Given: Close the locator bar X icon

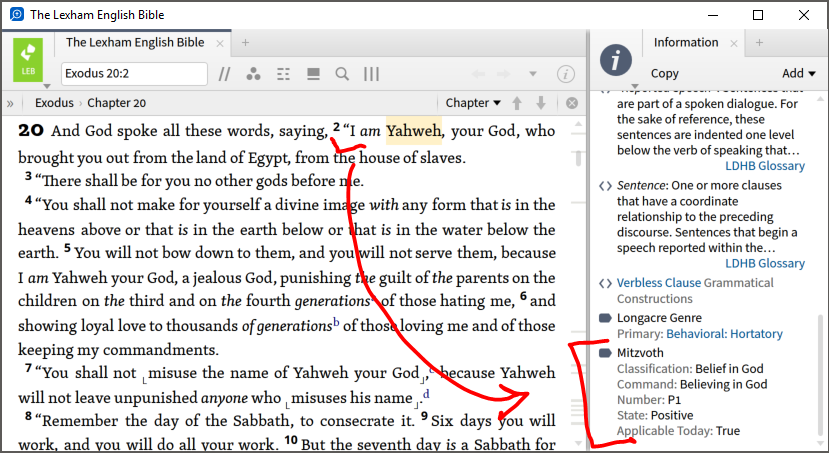Looking at the screenshot, I should (572, 103).
